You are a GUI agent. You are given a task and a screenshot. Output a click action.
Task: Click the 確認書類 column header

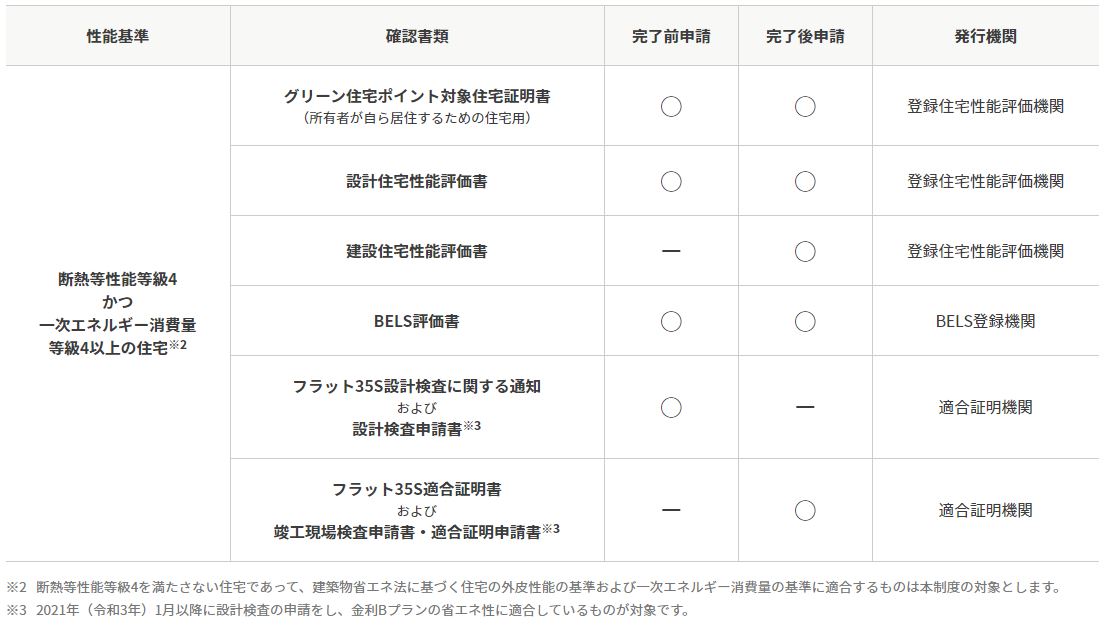(417, 36)
